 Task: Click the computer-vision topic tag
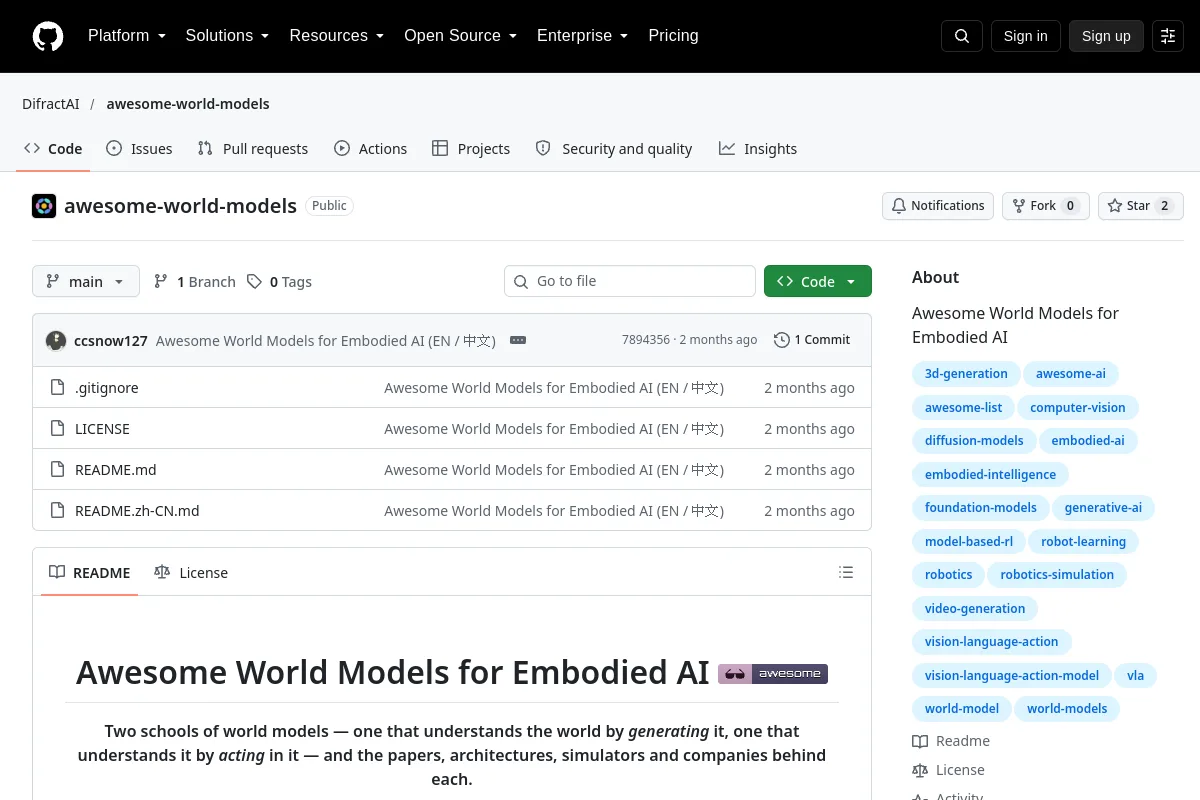1078,408
